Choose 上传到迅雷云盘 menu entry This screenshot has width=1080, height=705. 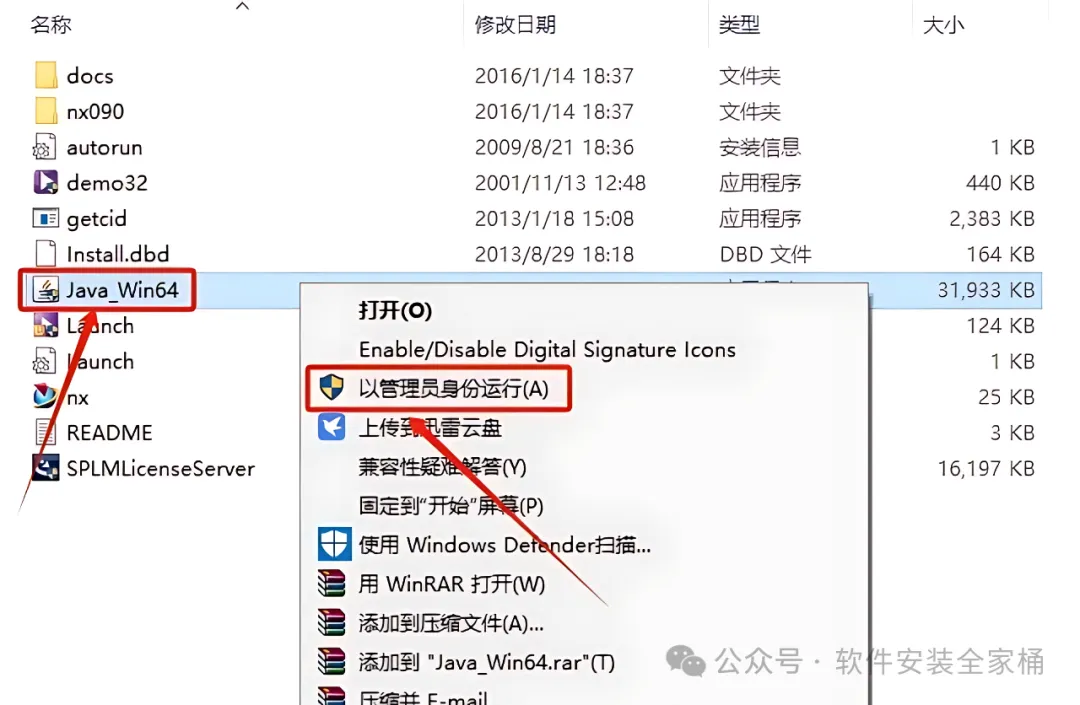tap(430, 428)
